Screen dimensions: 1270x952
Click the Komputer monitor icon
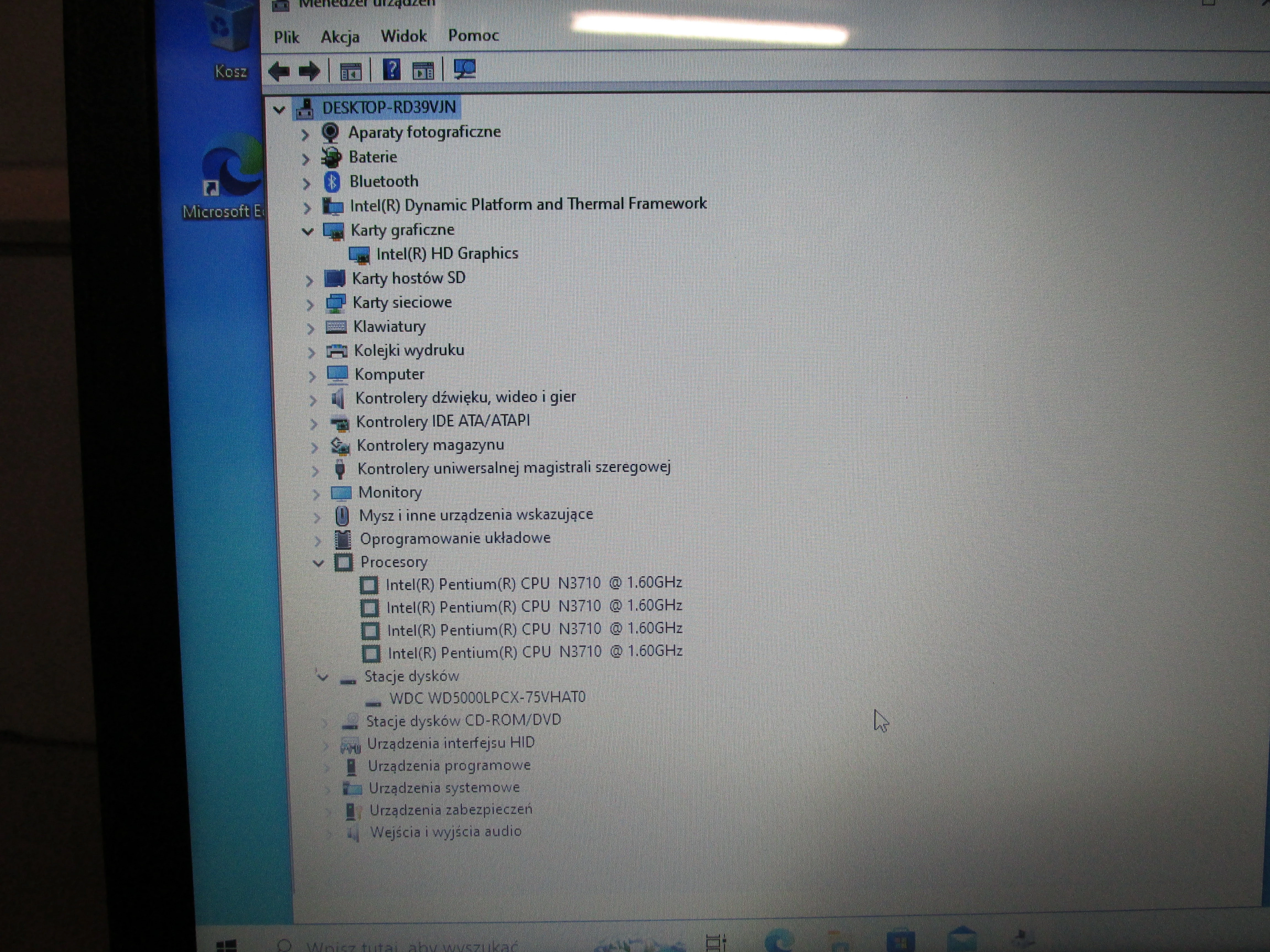point(337,375)
